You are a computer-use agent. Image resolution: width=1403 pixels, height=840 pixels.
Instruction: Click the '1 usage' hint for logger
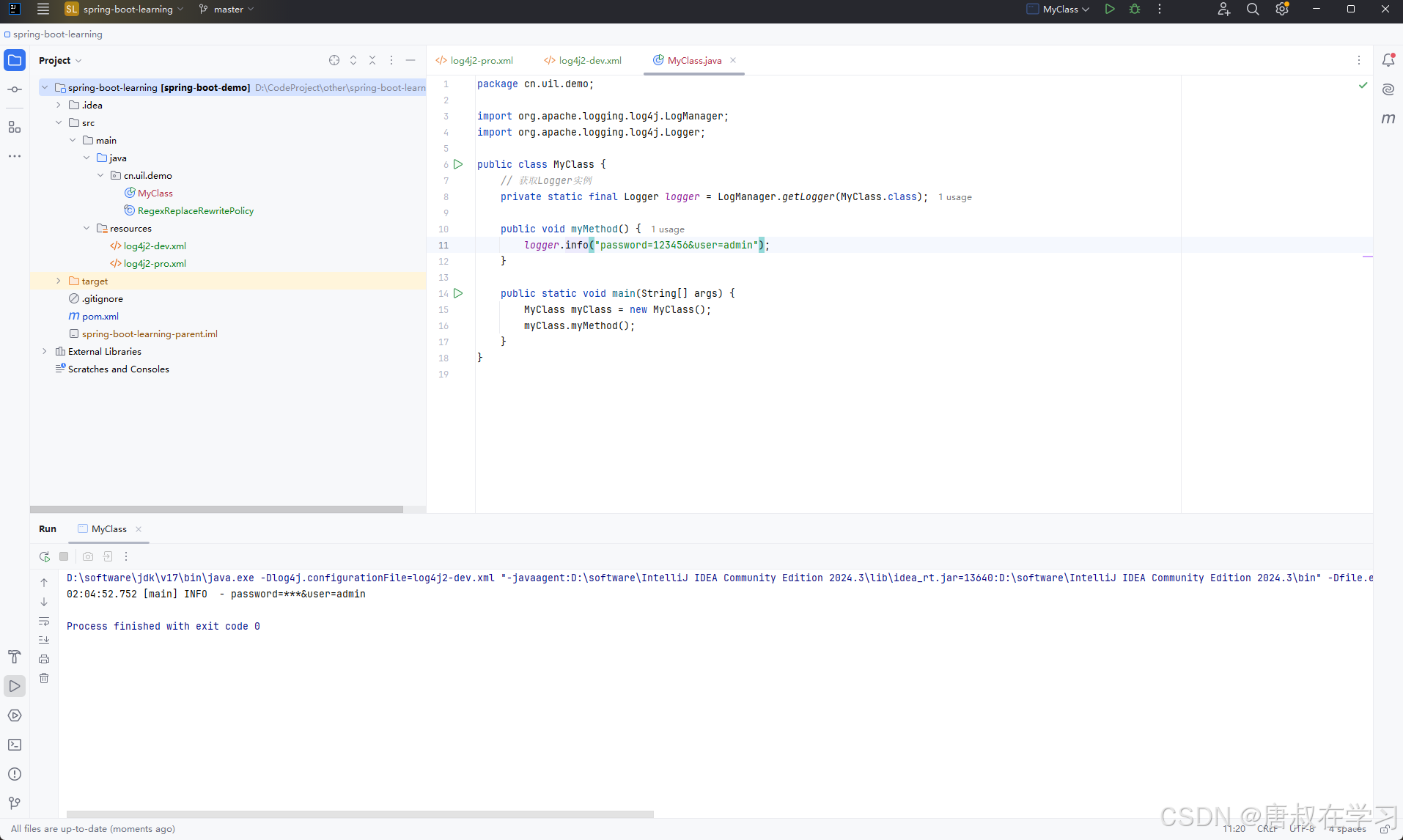click(x=954, y=197)
